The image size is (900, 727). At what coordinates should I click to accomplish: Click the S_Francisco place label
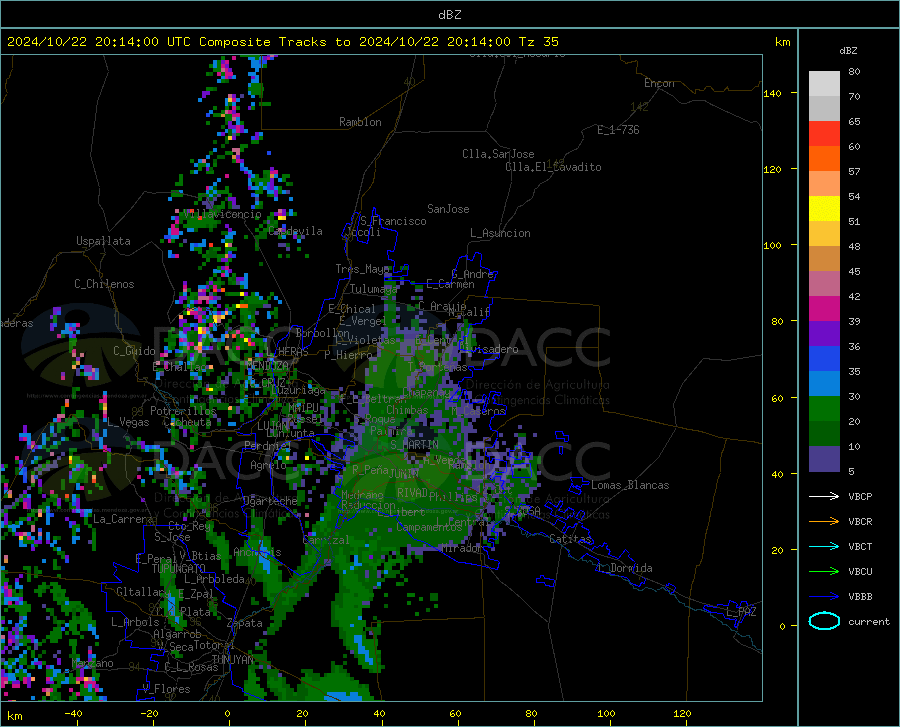pos(393,221)
